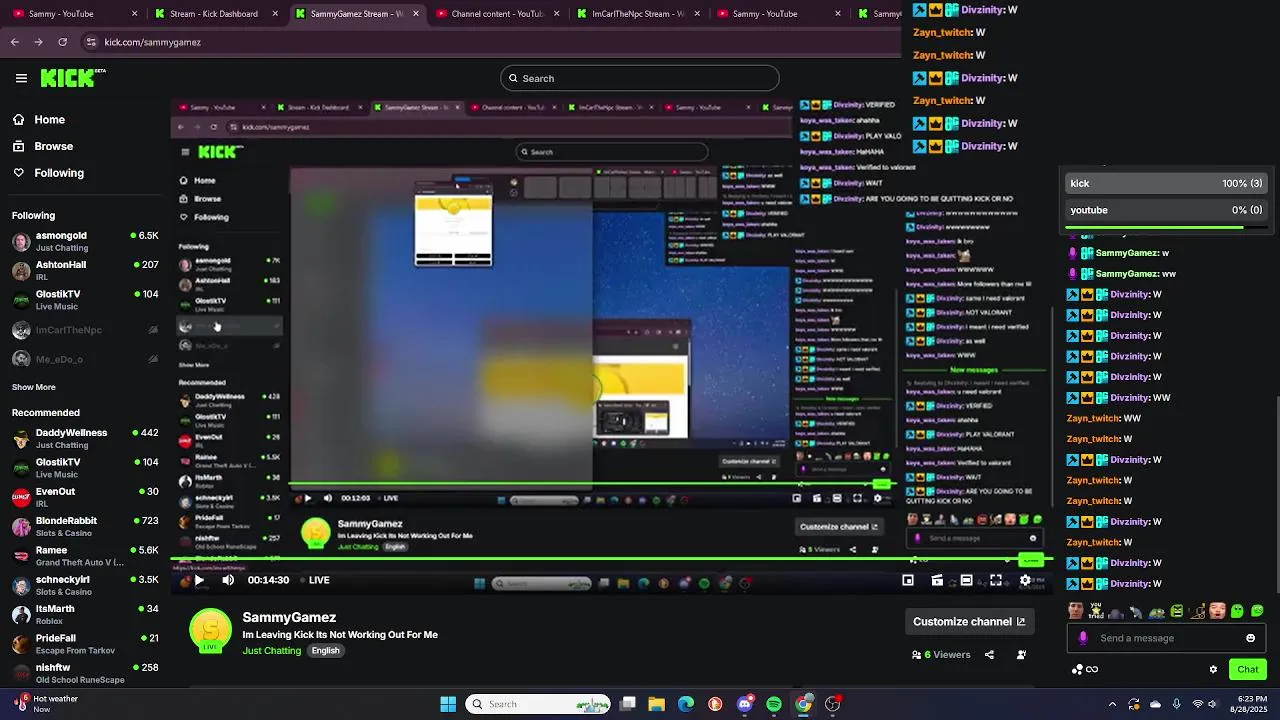The image size is (1280, 720).
Task: Click the browser forward arrow
Action: [39, 42]
